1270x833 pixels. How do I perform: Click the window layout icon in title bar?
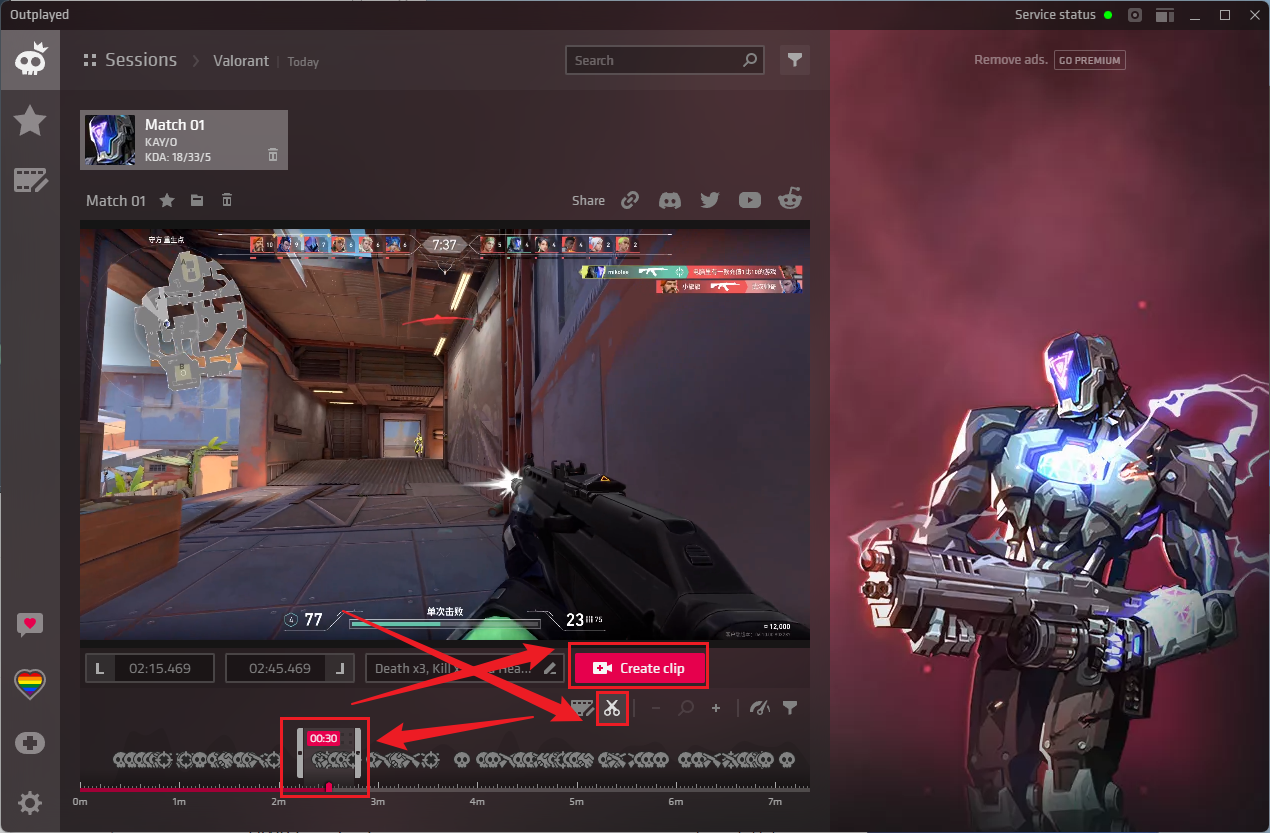click(x=1164, y=15)
